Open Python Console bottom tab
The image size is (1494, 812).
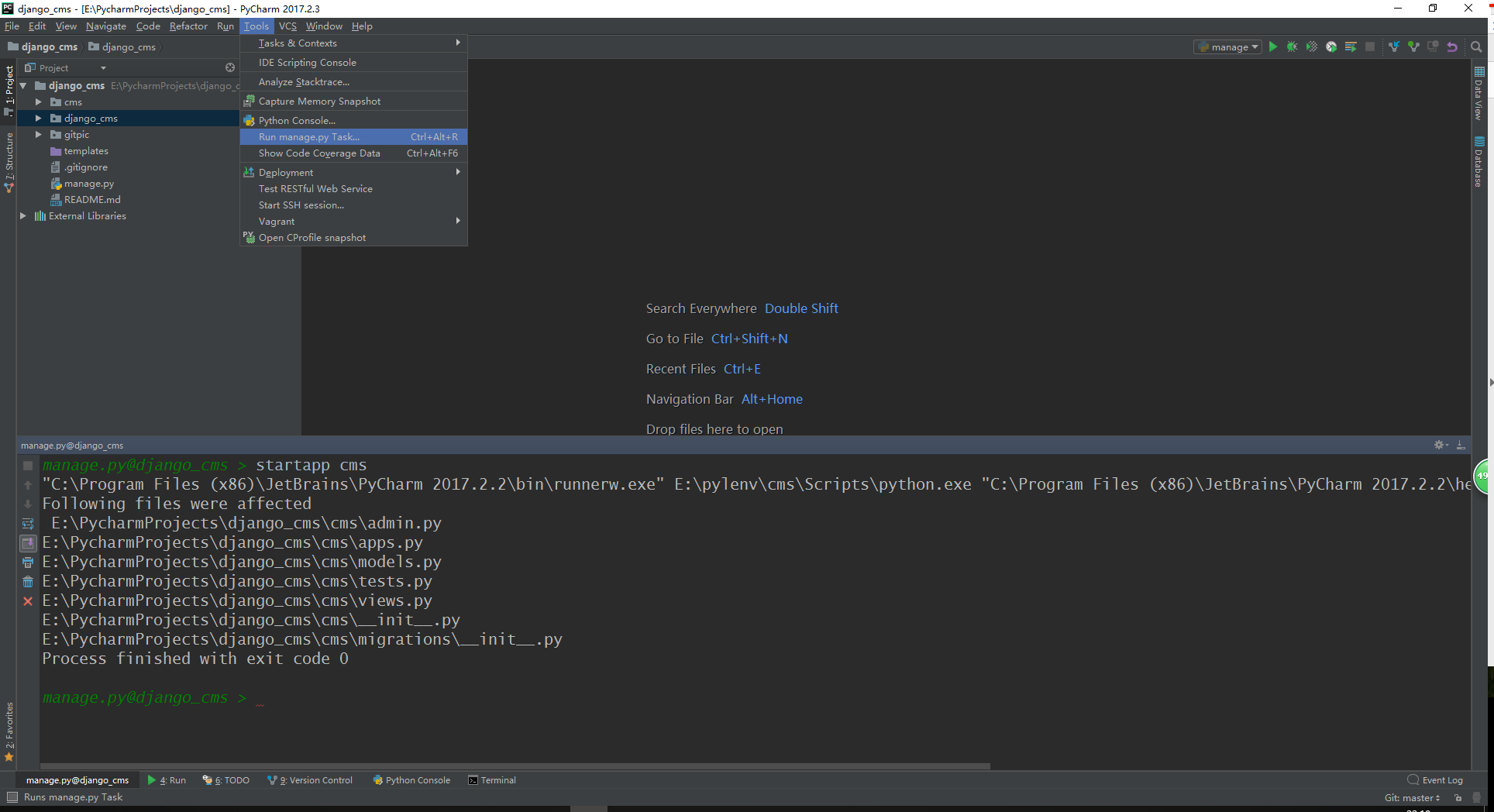pos(411,780)
